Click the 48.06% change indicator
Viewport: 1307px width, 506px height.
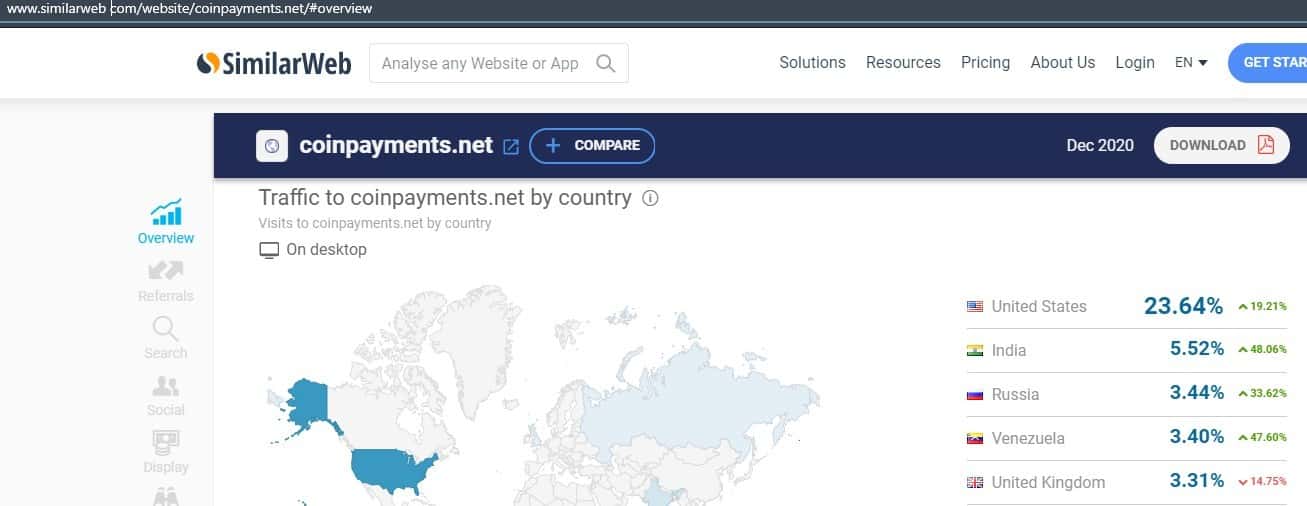tap(1262, 351)
